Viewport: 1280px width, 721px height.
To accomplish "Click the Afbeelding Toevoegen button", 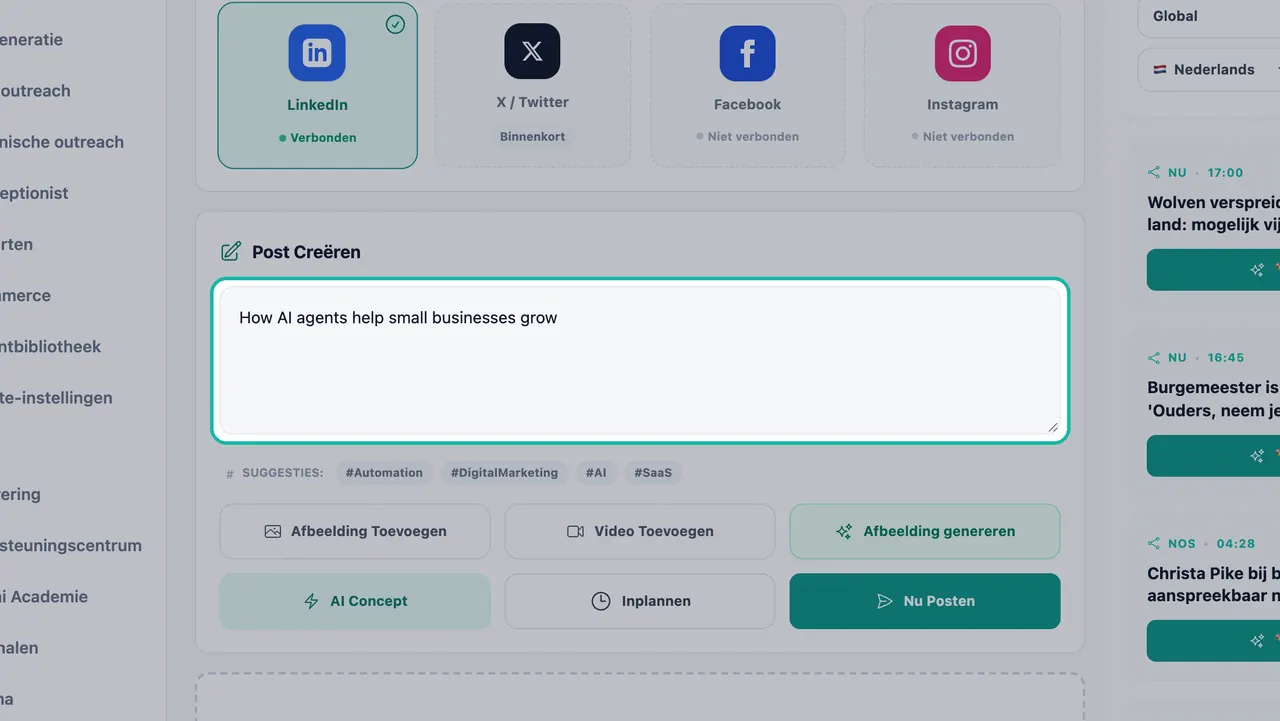I will 355,531.
